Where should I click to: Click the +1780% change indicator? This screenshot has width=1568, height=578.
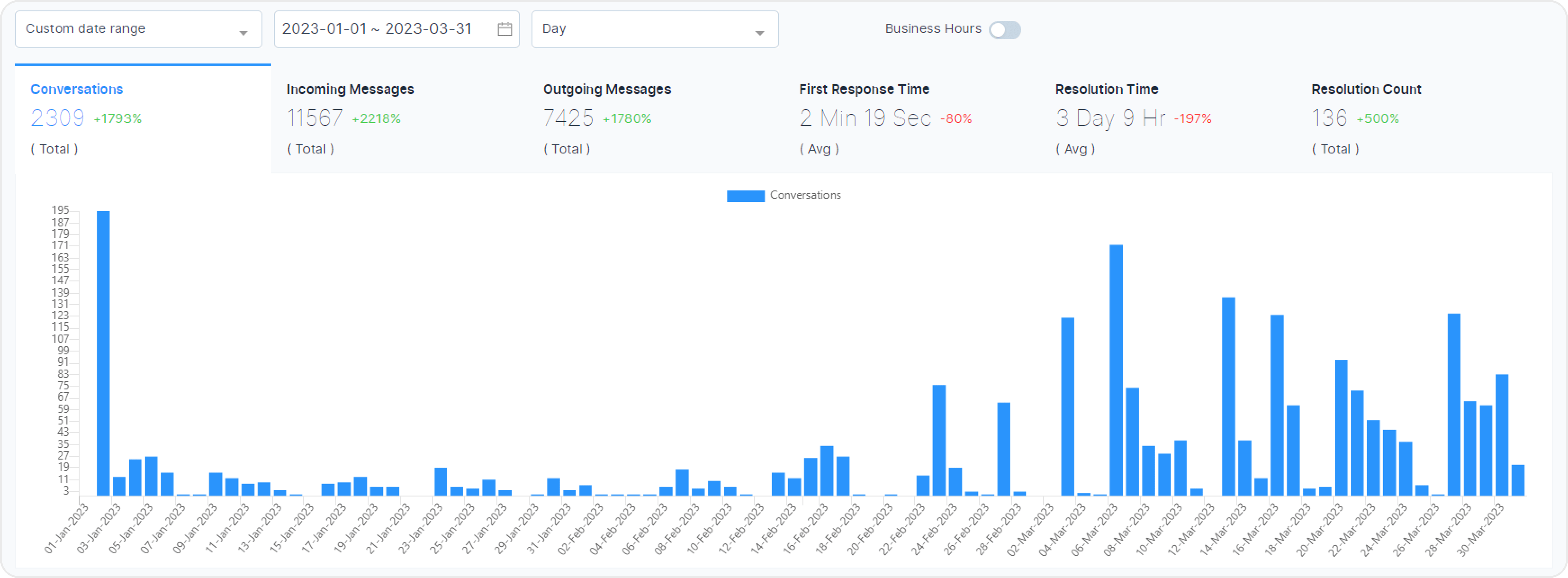[627, 119]
